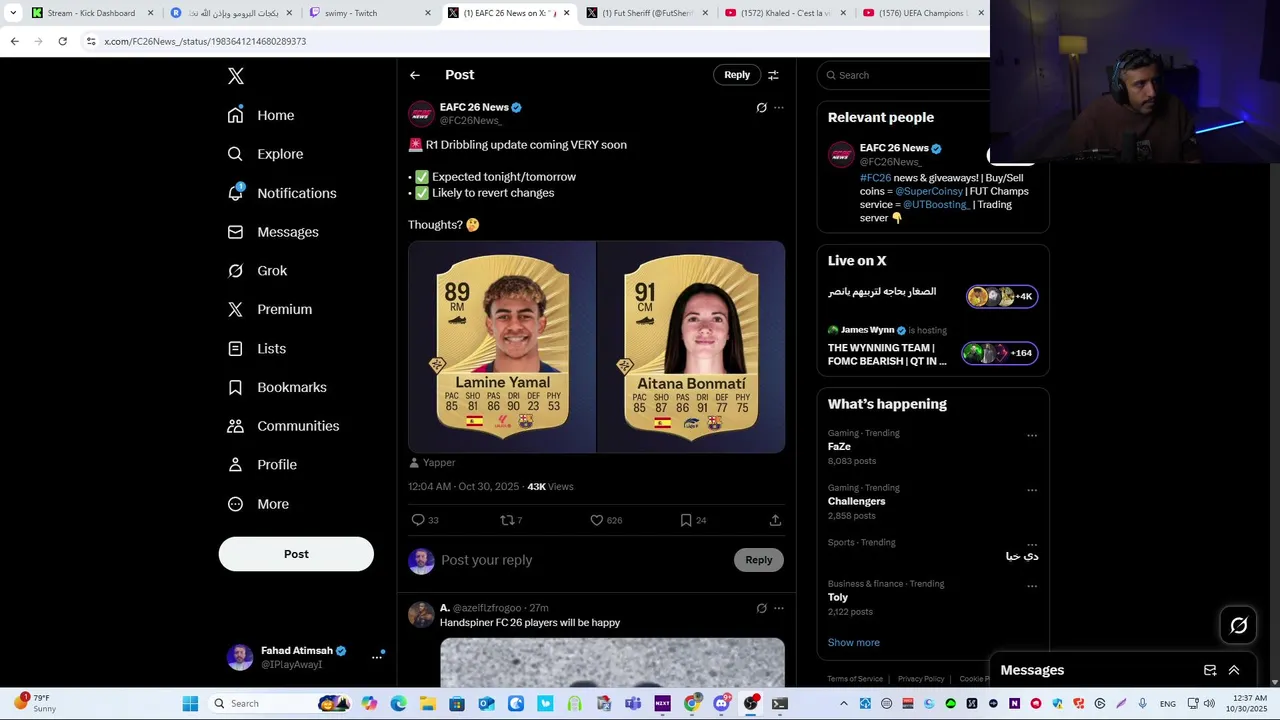Open more options for Challengers trend
Viewport: 1280px width, 720px height.
pos(1032,491)
